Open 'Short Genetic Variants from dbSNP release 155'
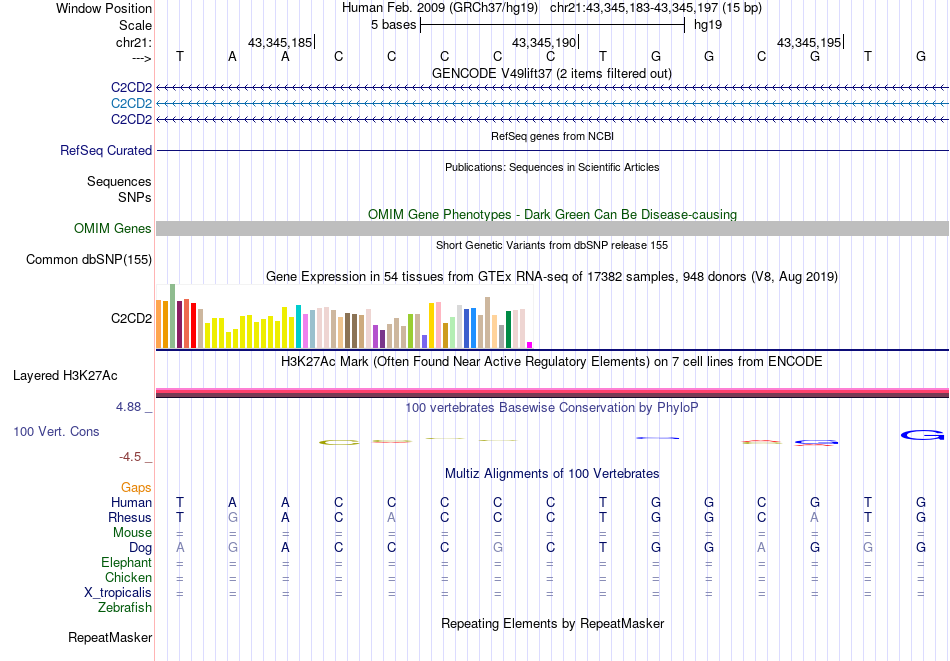 [x=552, y=245]
